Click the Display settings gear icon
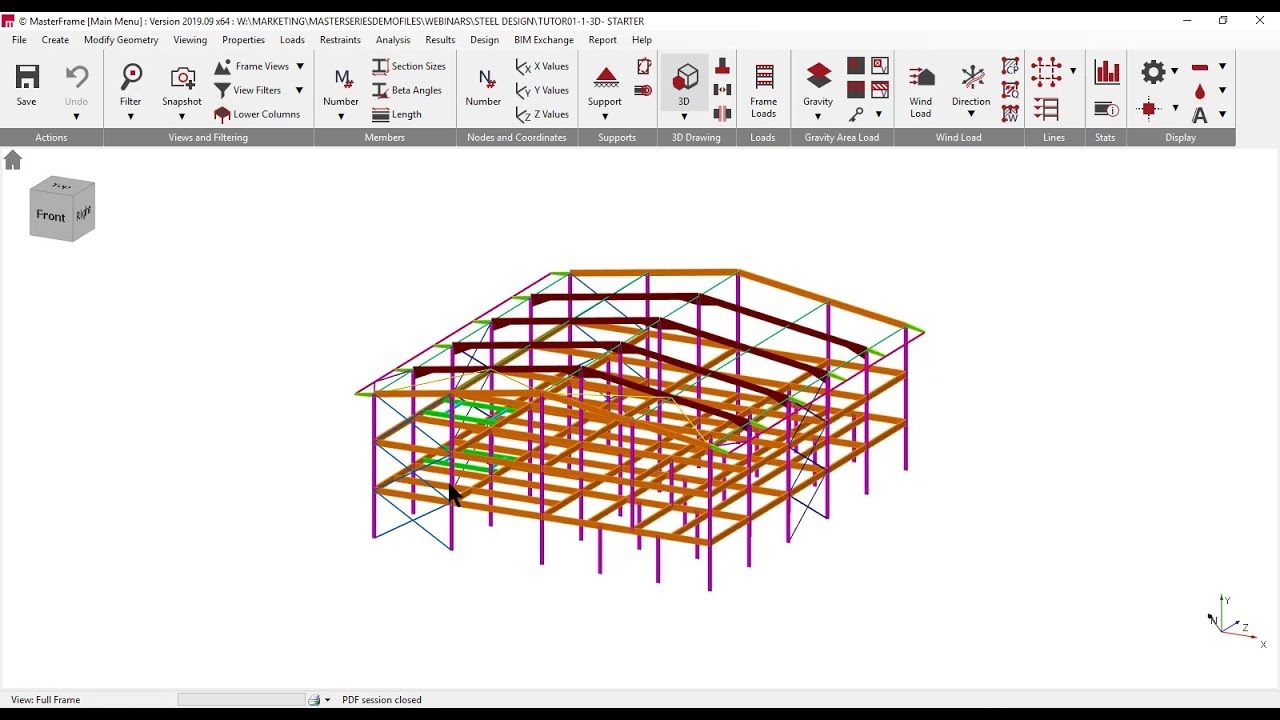Image resolution: width=1280 pixels, height=720 pixels. point(1154,71)
